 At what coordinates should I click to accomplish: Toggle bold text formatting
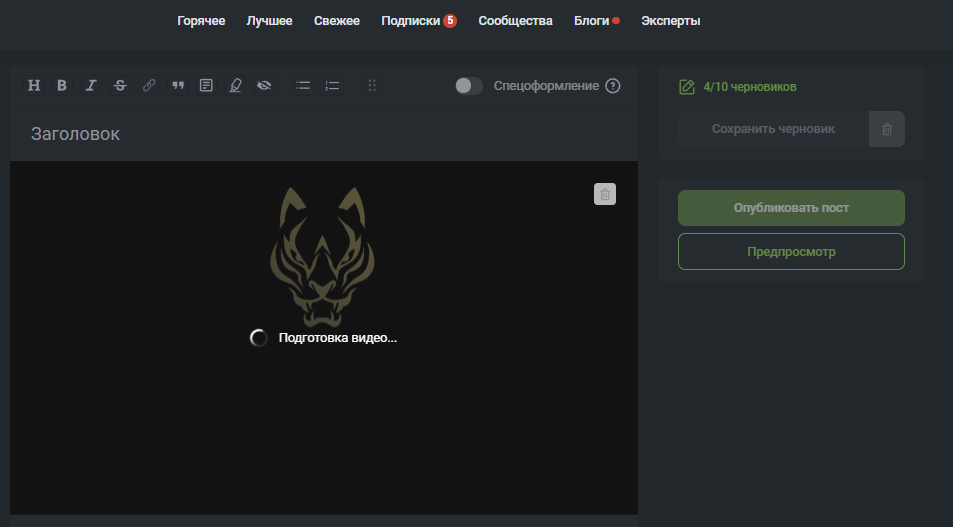tap(62, 86)
